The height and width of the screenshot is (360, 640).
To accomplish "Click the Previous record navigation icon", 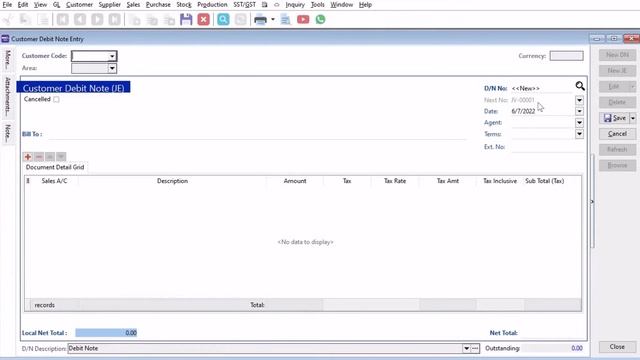I will point(80,20).
